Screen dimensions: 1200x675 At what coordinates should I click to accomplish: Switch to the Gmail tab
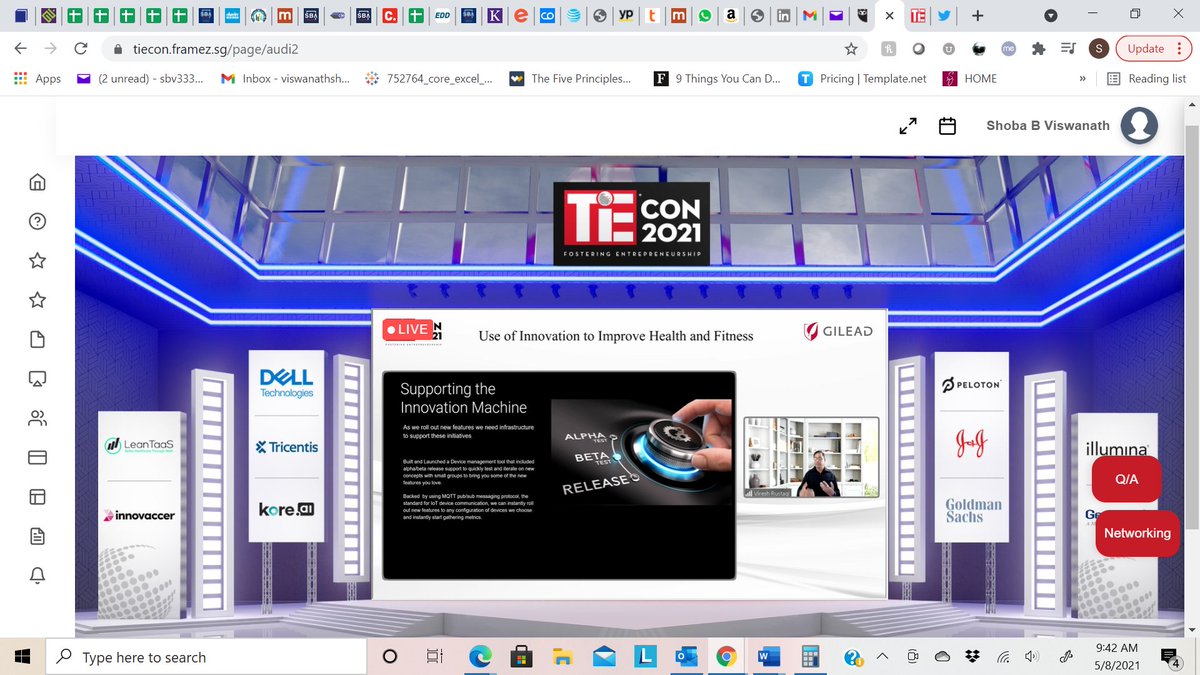(809, 16)
